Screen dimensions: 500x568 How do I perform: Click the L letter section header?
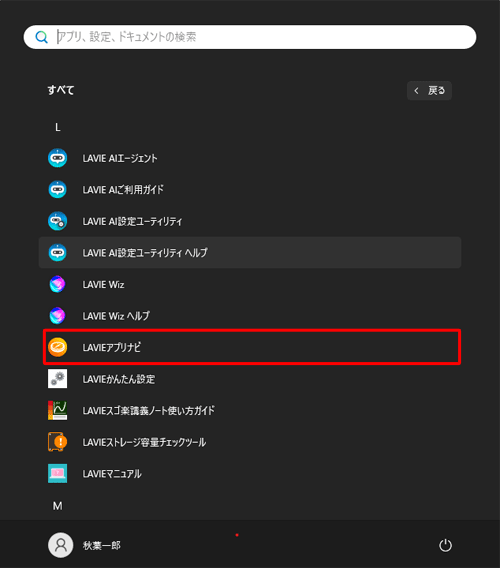[58, 127]
